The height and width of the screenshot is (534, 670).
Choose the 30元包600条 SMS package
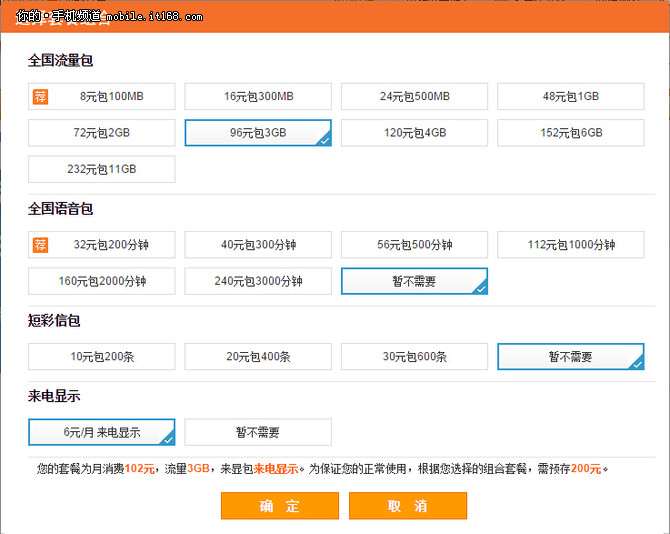(x=414, y=357)
